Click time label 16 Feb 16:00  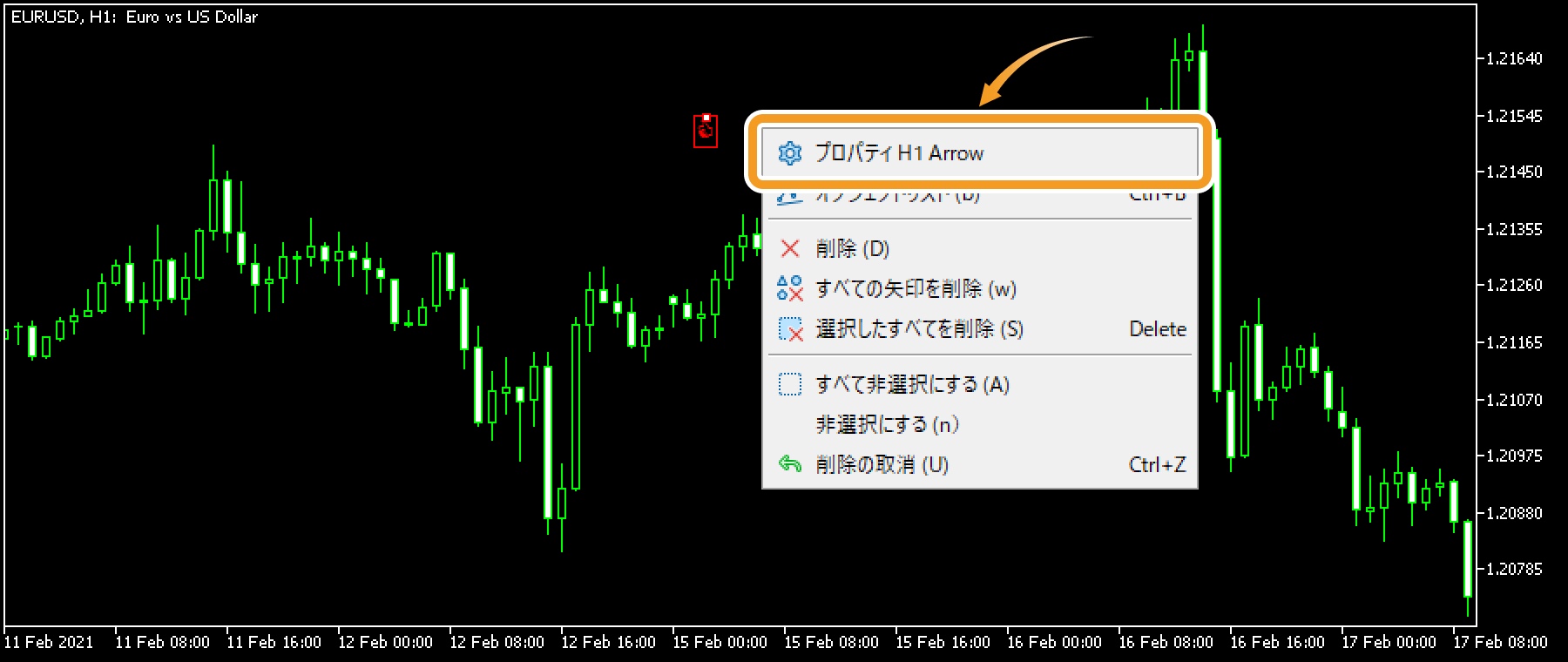(x=1278, y=642)
